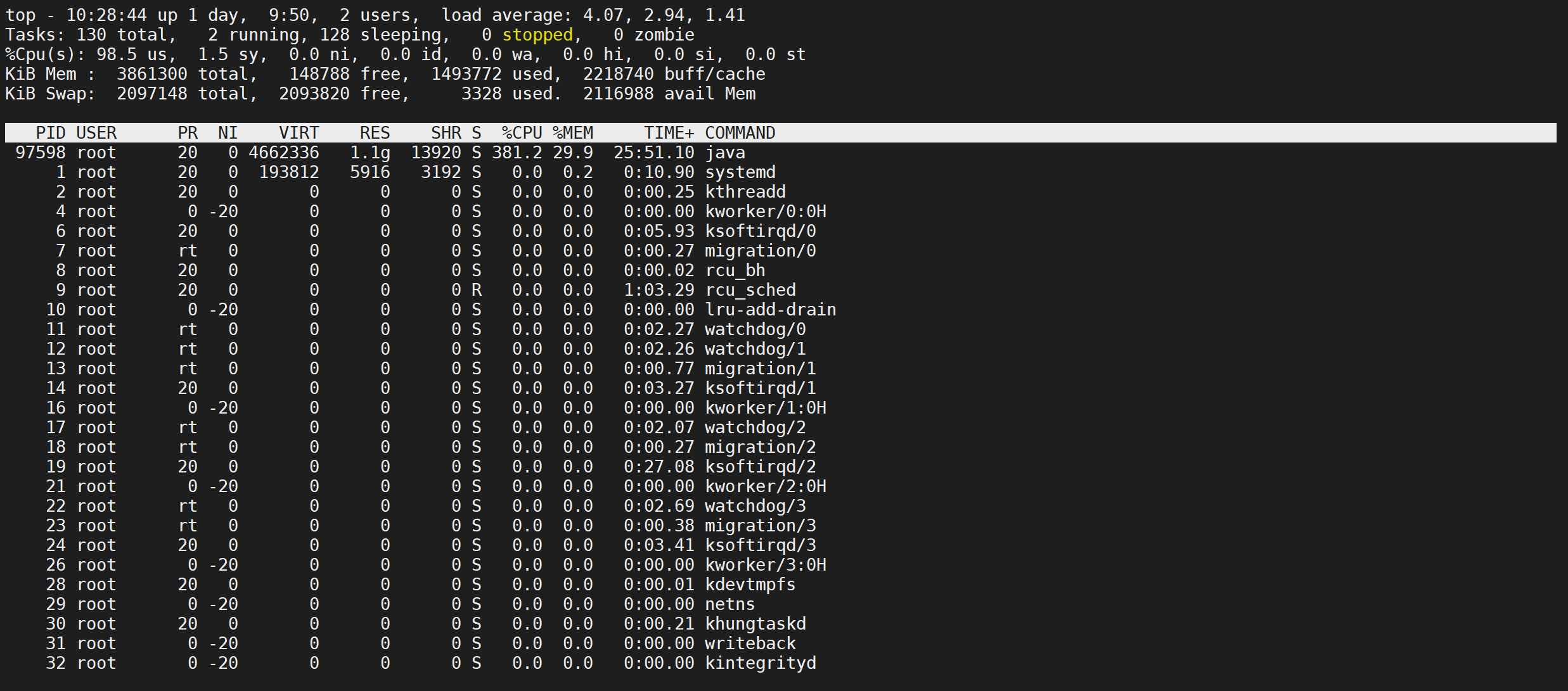The image size is (1568, 691).
Task: Select PID 97598 in the first row
Action: (x=41, y=153)
